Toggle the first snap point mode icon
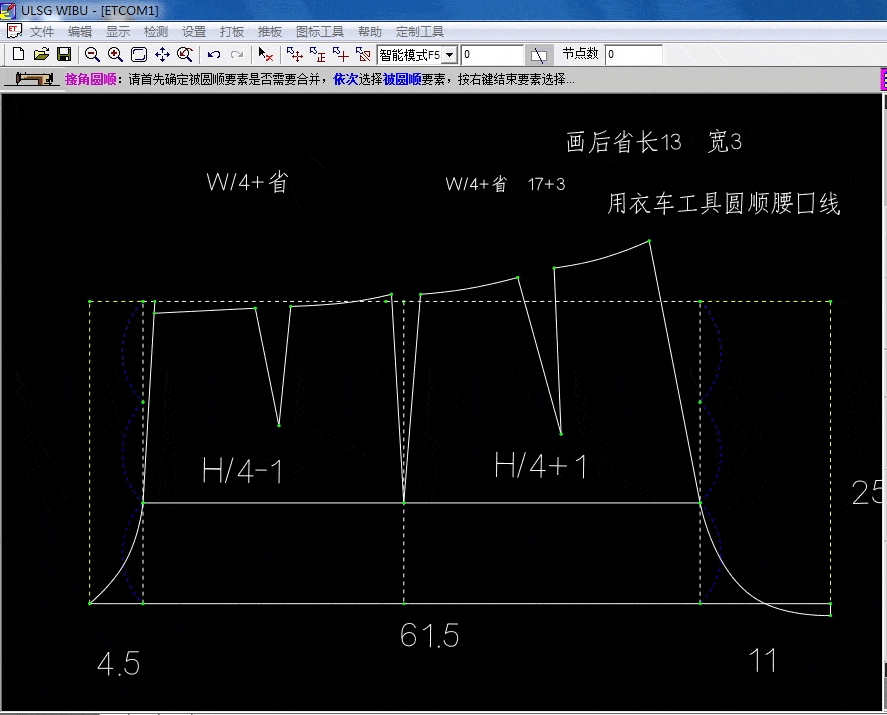Image resolution: width=887 pixels, height=715 pixels. point(294,54)
